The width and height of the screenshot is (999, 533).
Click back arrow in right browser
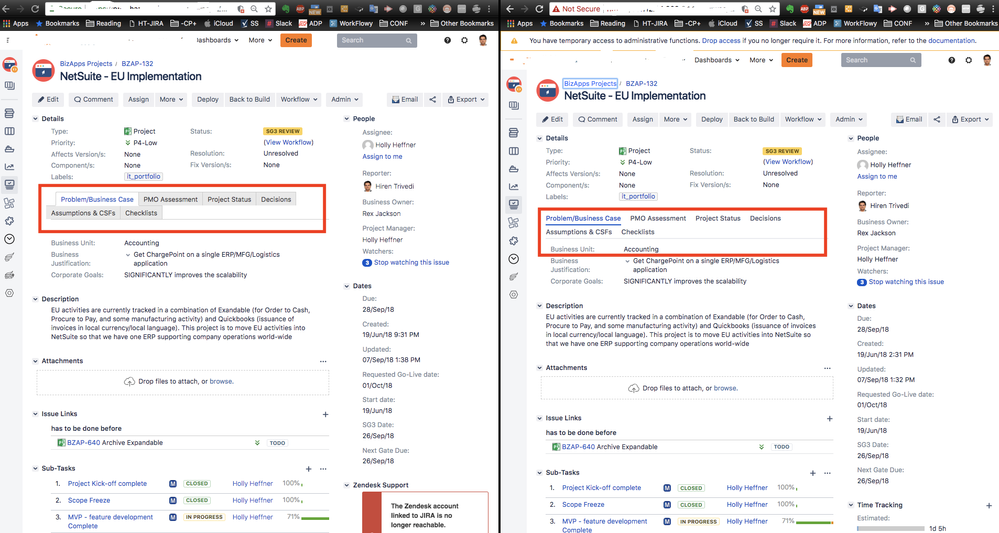511,9
